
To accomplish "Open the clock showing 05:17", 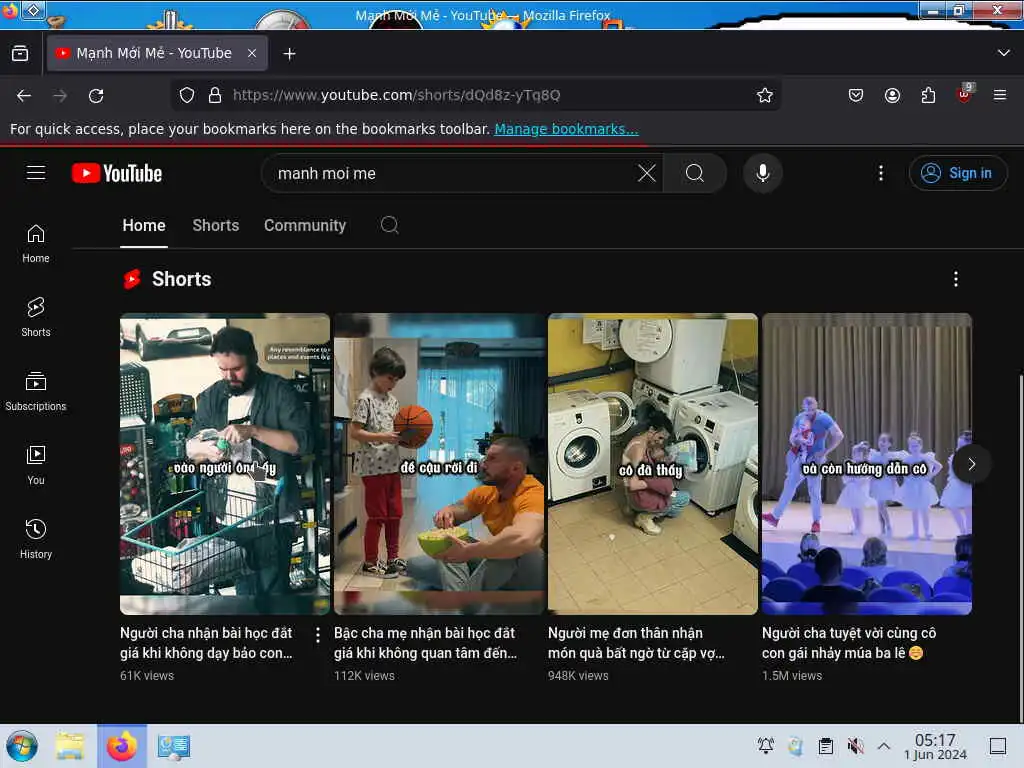I will [935, 746].
